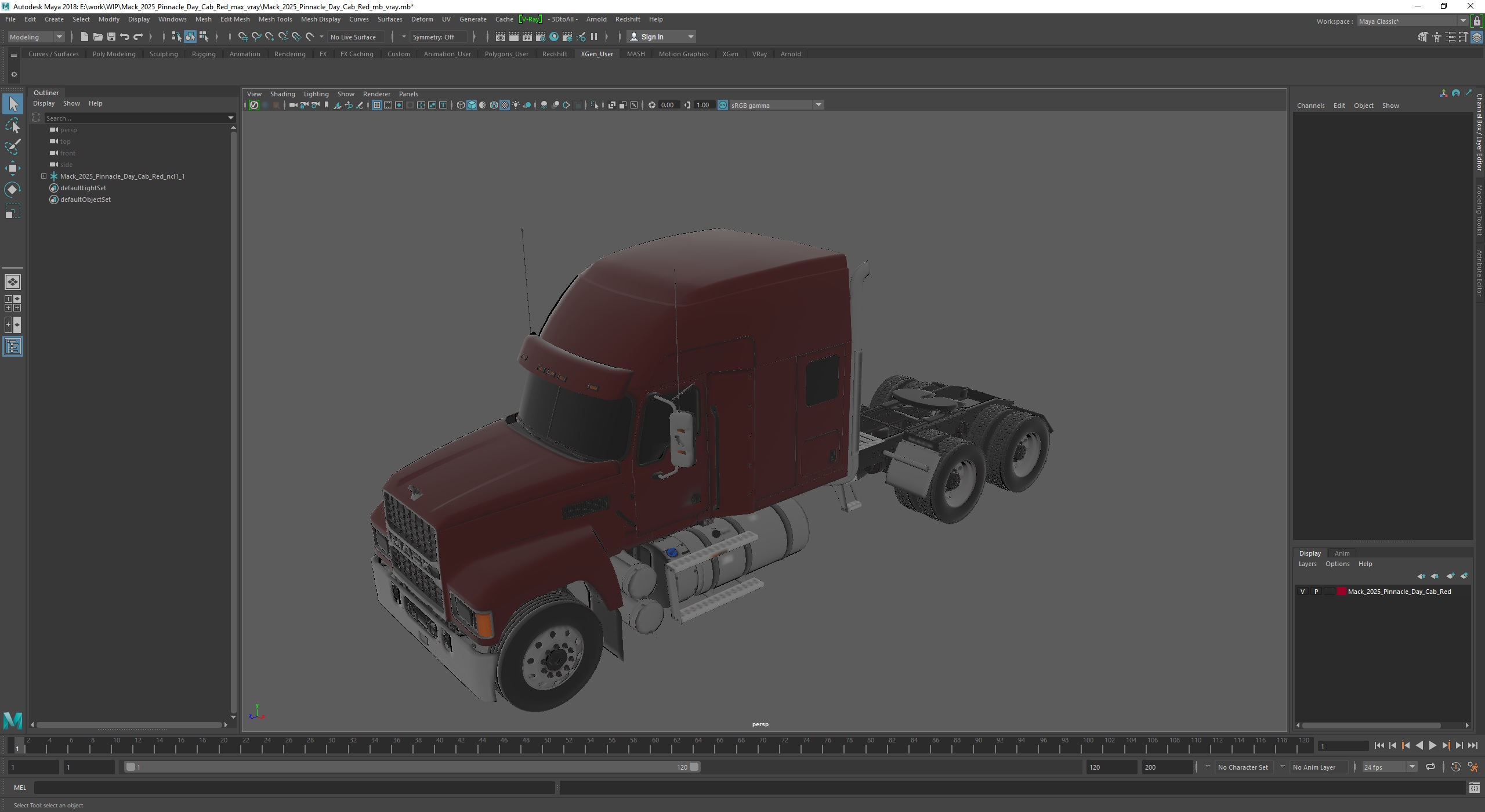
Task: Select defaultLightSet in Outliner
Action: [83, 188]
